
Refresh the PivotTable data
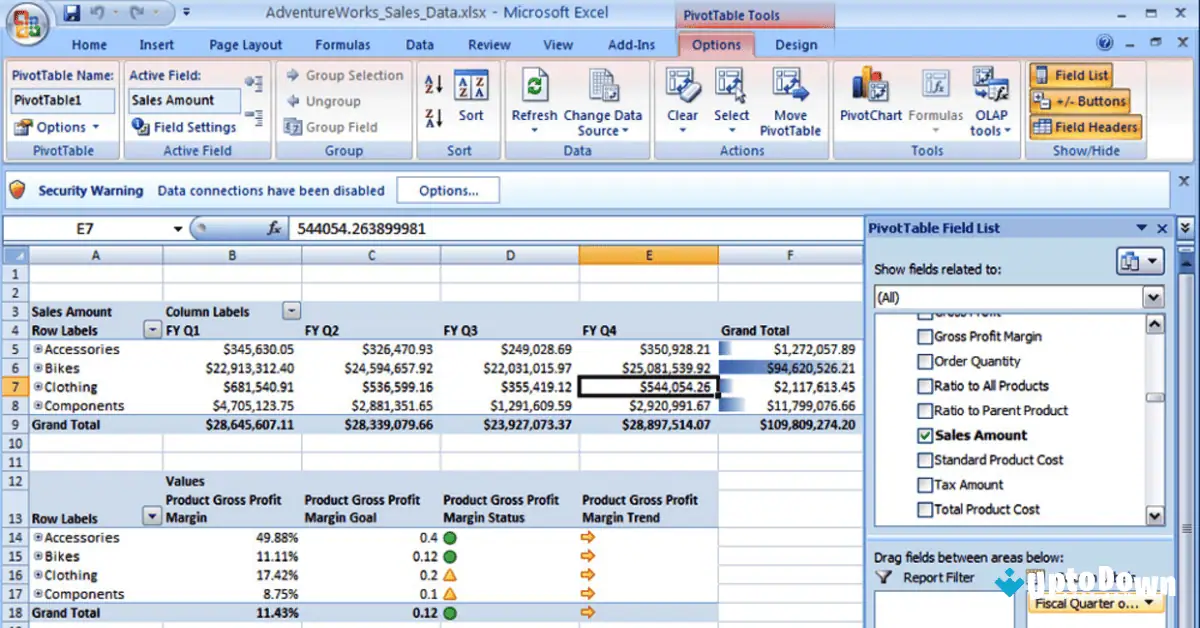tap(535, 100)
